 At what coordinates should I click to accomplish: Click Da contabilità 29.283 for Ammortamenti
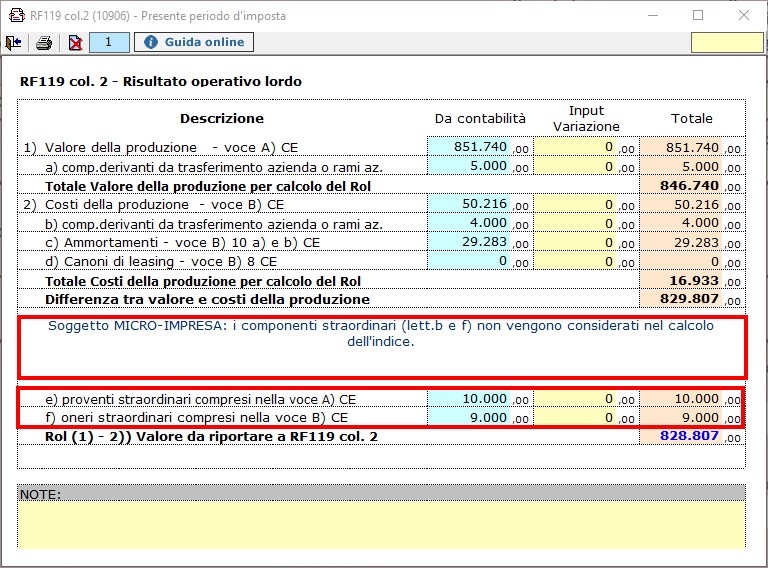click(468, 242)
